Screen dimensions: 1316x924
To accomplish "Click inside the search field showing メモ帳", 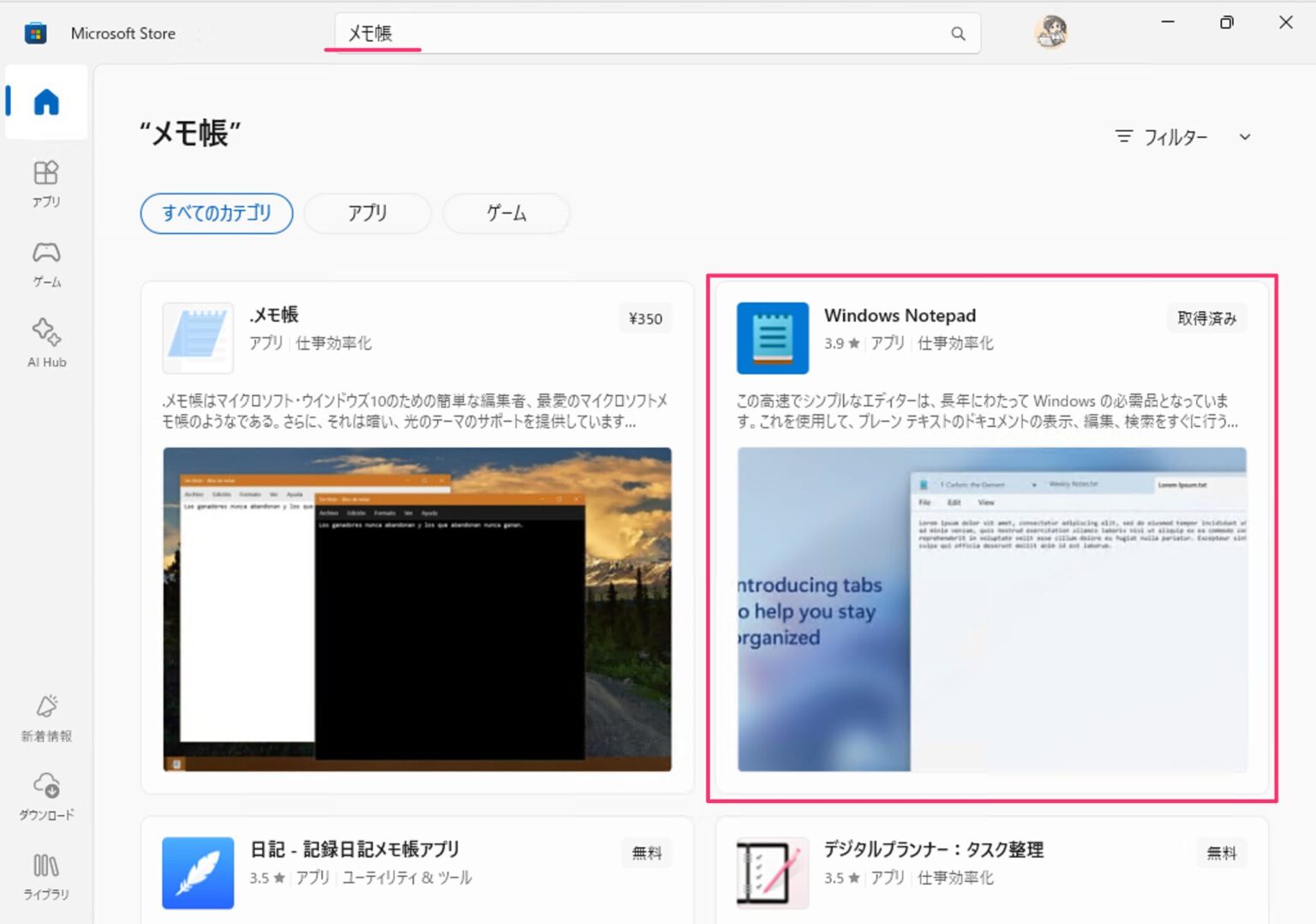I will tap(600, 33).
